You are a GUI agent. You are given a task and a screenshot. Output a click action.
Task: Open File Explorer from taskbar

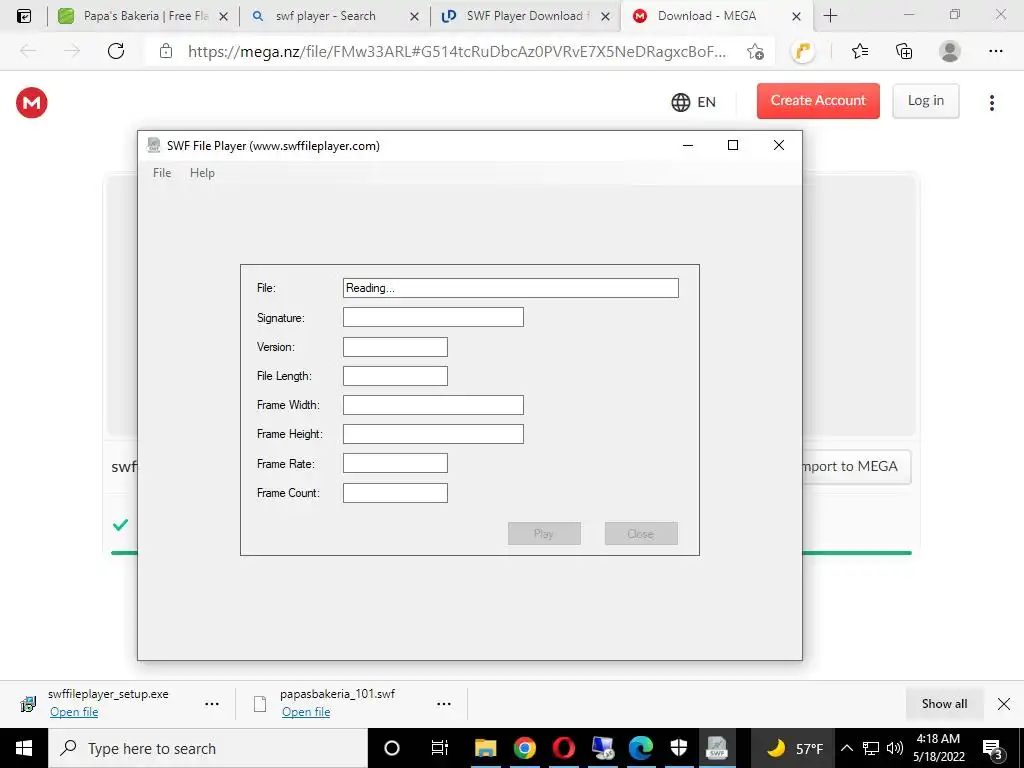pos(485,748)
